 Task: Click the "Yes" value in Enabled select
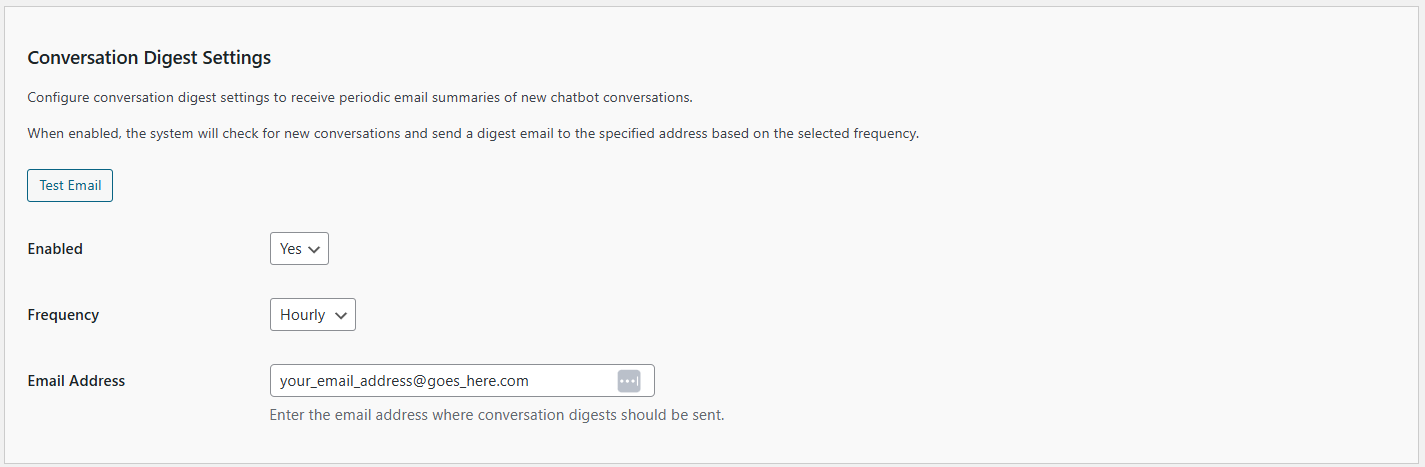291,249
